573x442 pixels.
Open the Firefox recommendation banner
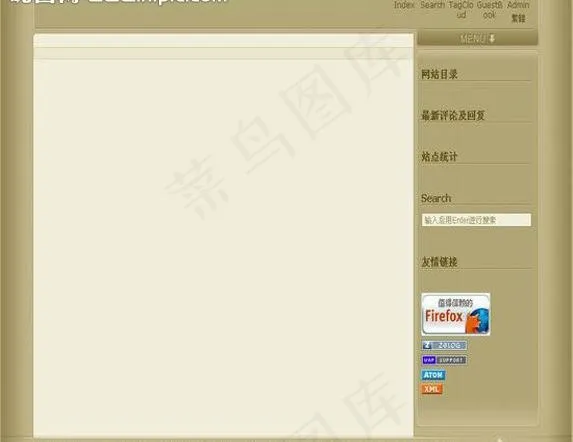pyautogui.click(x=456, y=314)
